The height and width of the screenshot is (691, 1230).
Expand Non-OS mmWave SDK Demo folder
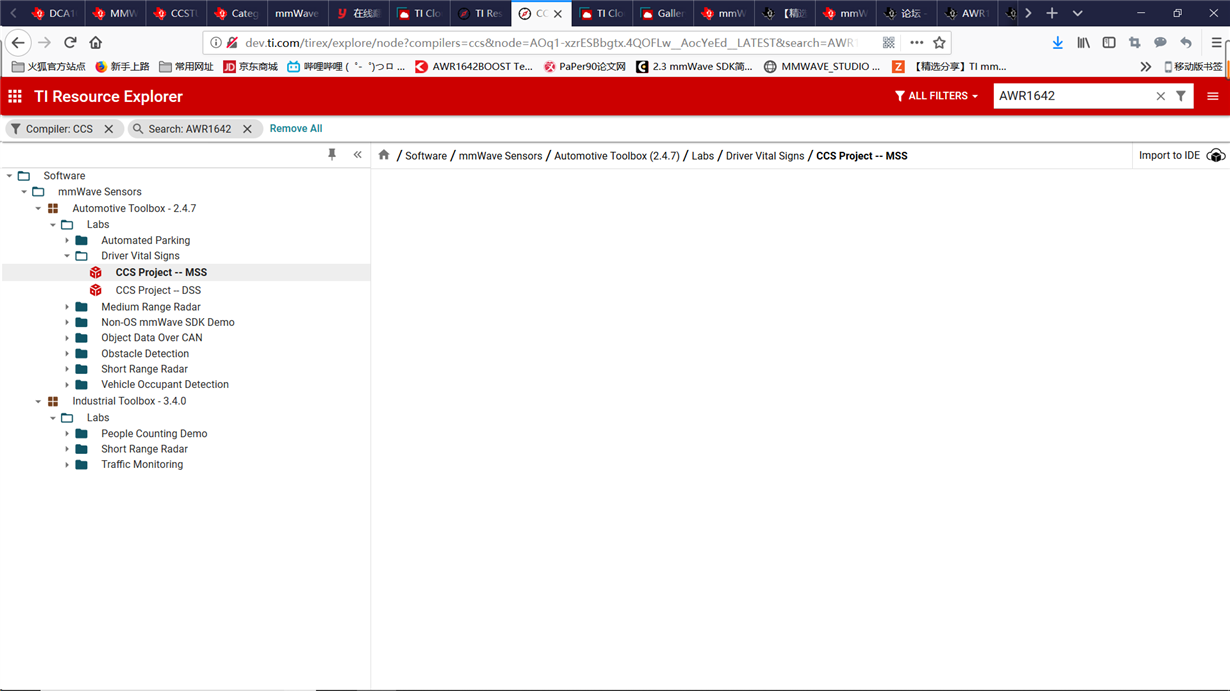point(67,323)
